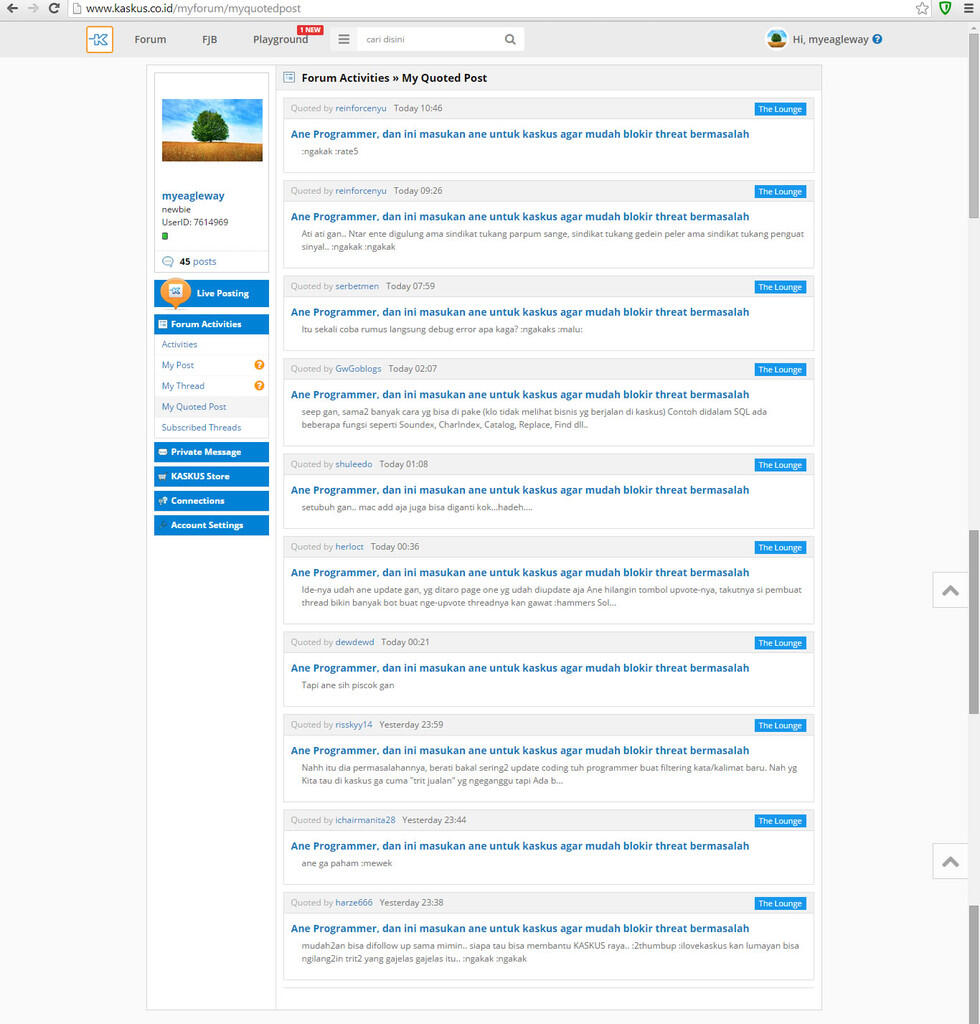The width and height of the screenshot is (980, 1024).
Task: Open the Hi, myeagleway user menu
Action: pos(830,39)
